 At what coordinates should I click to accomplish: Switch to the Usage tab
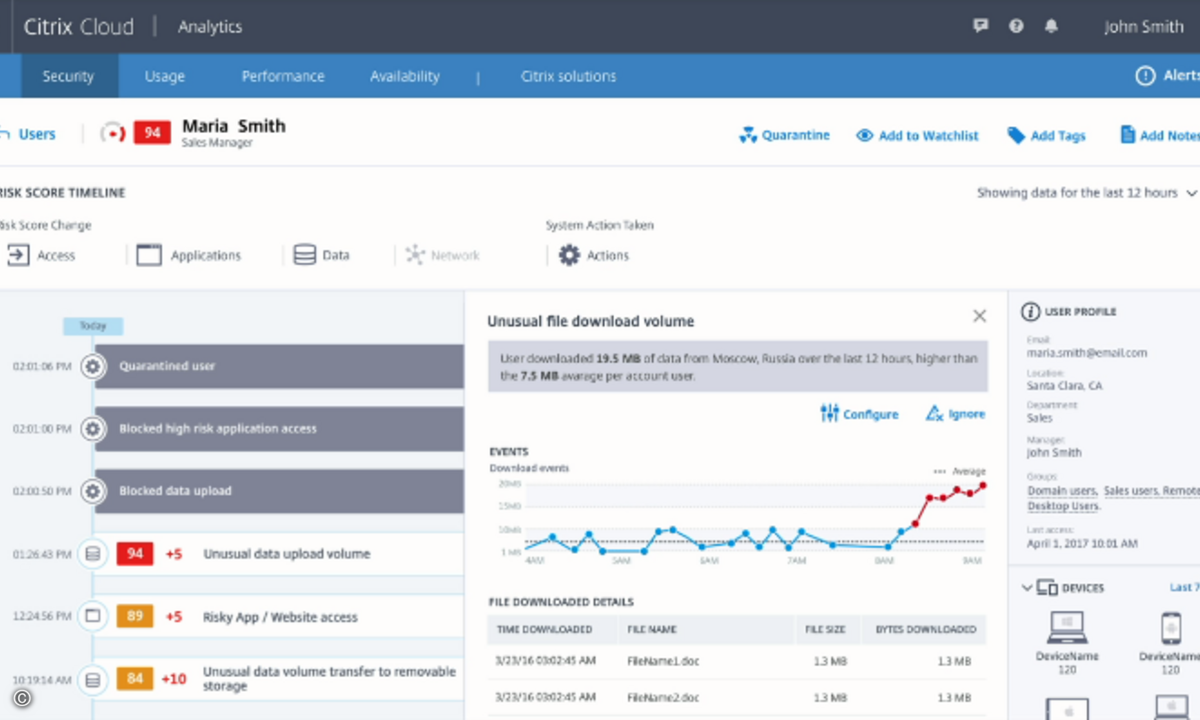(165, 76)
